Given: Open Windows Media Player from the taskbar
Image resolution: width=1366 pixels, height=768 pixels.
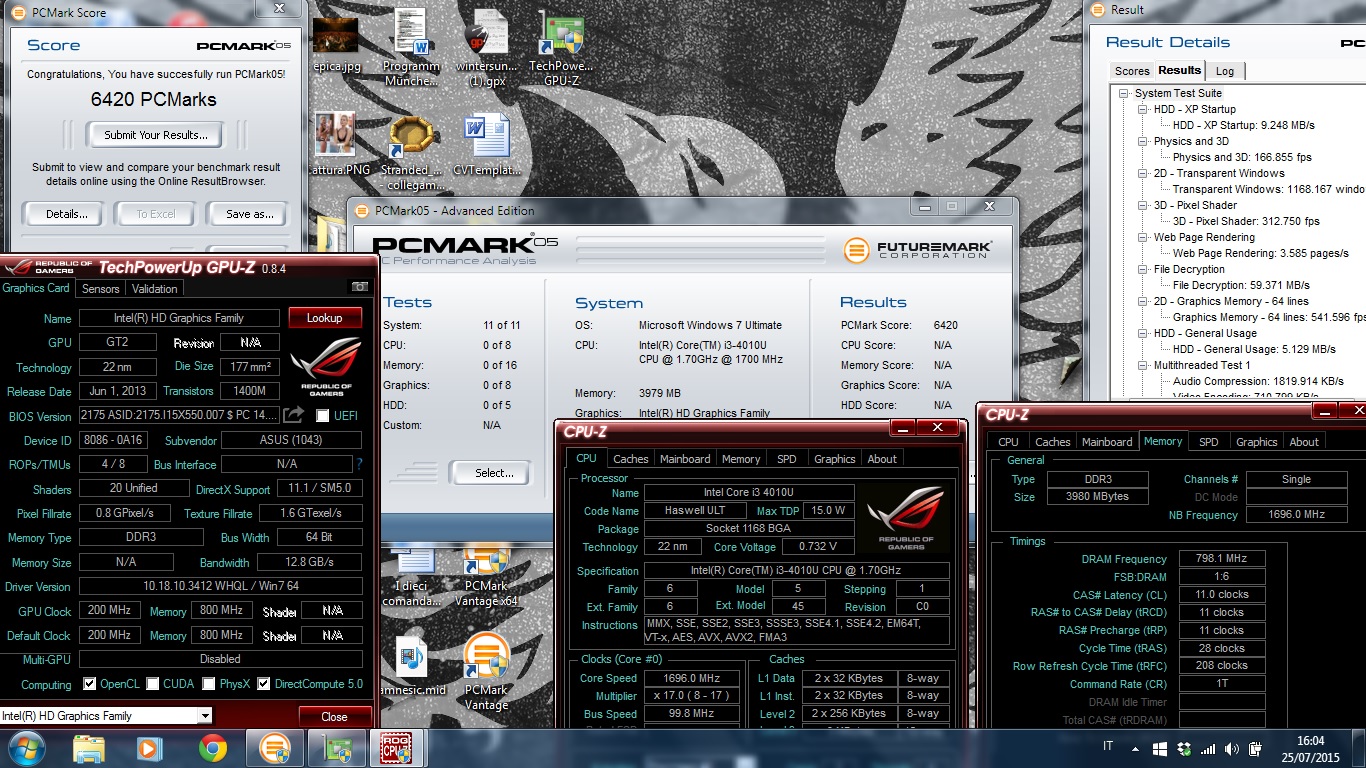Looking at the screenshot, I should click(x=150, y=749).
